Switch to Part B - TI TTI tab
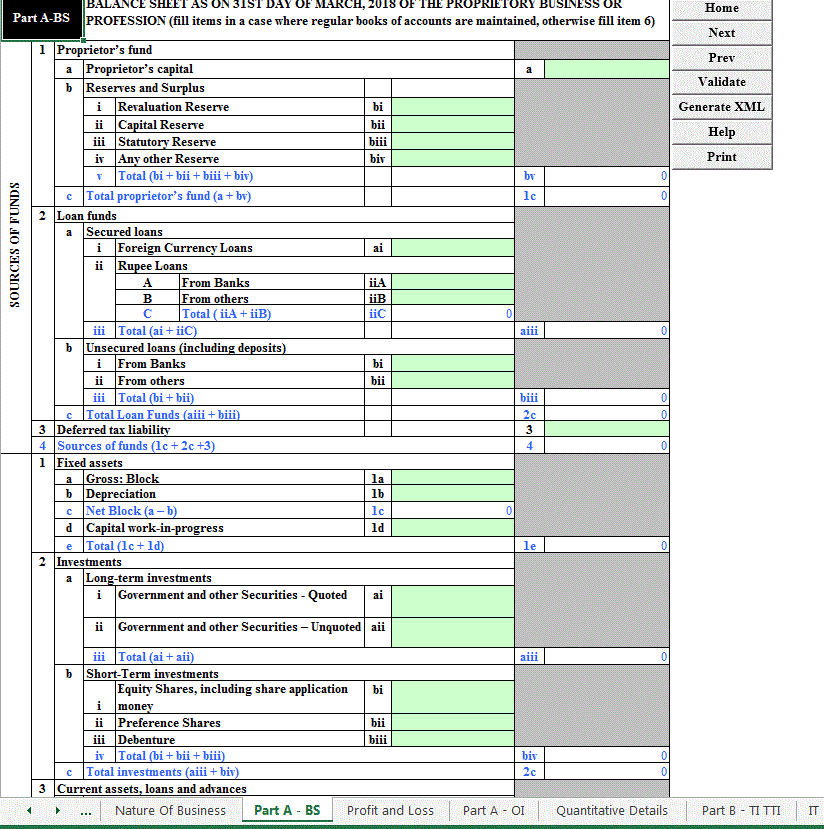Image resolution: width=824 pixels, height=829 pixels. [740, 810]
